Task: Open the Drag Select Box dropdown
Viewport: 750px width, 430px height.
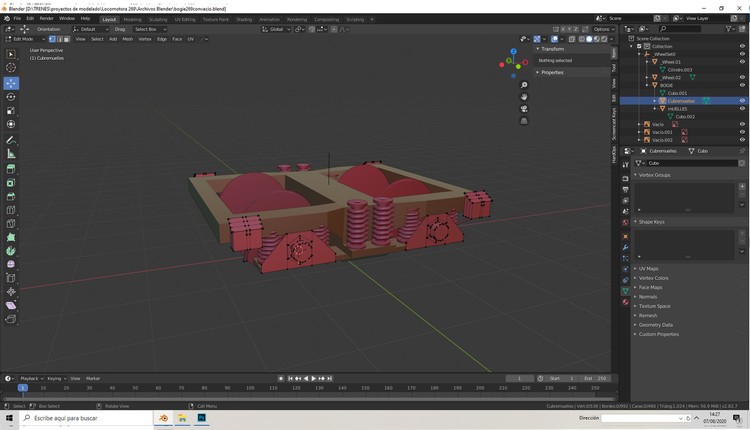Action: 149,29
